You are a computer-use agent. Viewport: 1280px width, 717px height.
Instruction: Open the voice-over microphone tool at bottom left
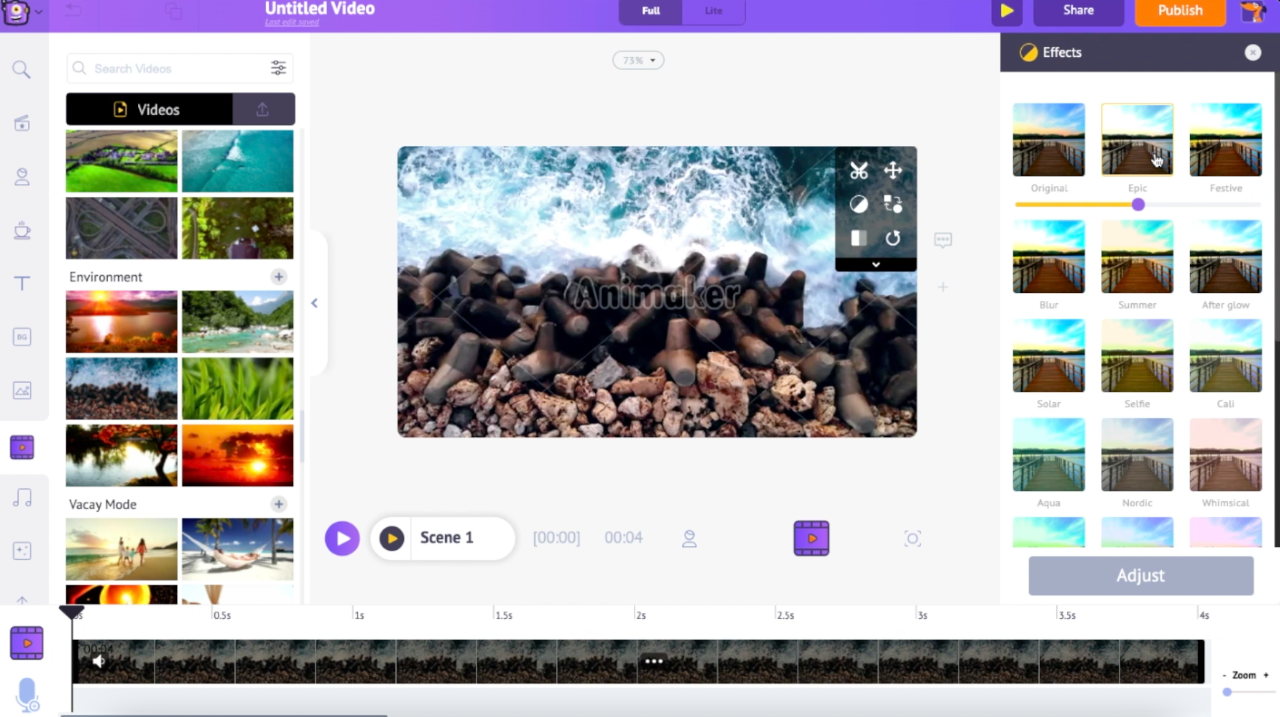(27, 694)
